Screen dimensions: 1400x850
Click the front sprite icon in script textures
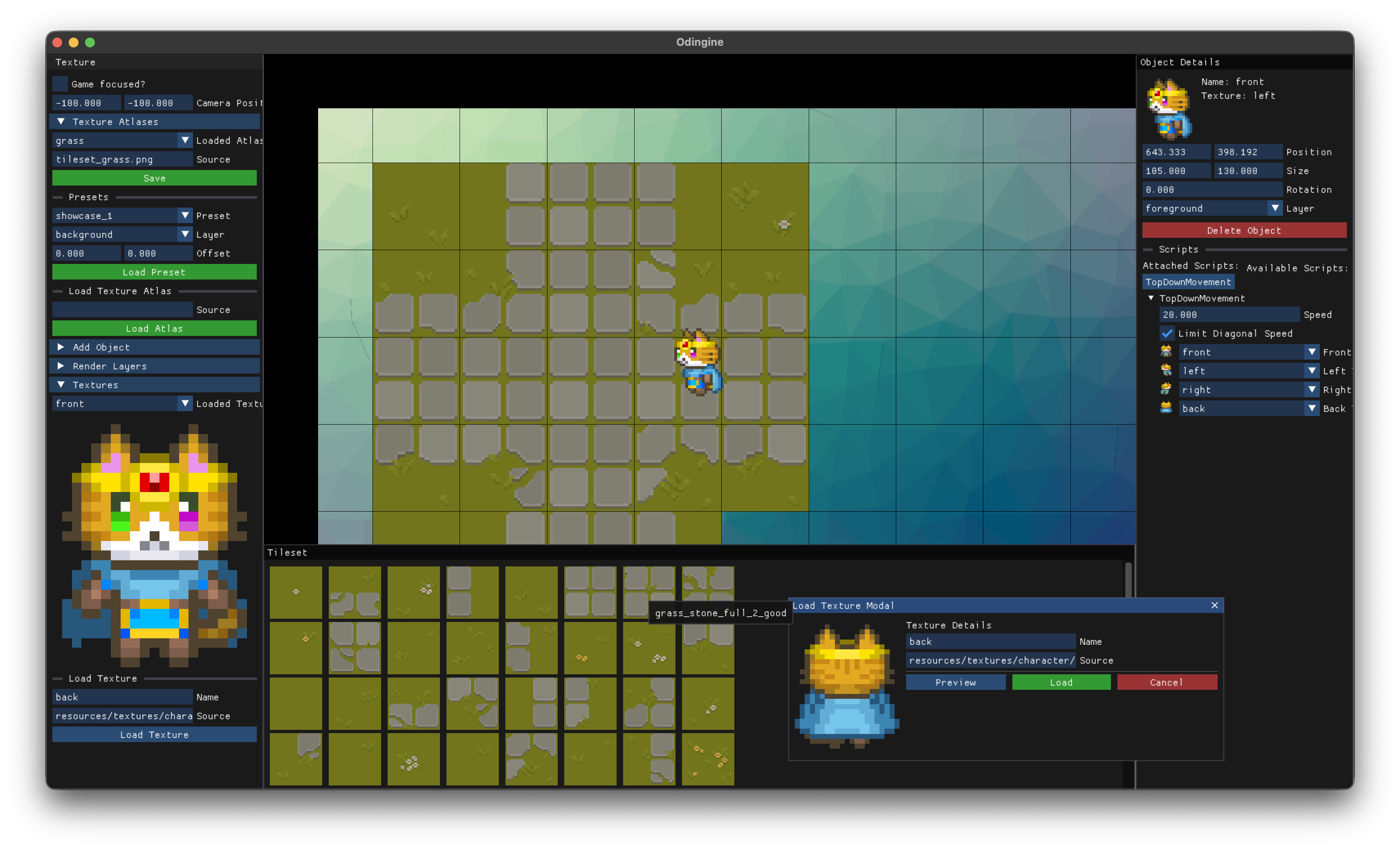(1166, 351)
